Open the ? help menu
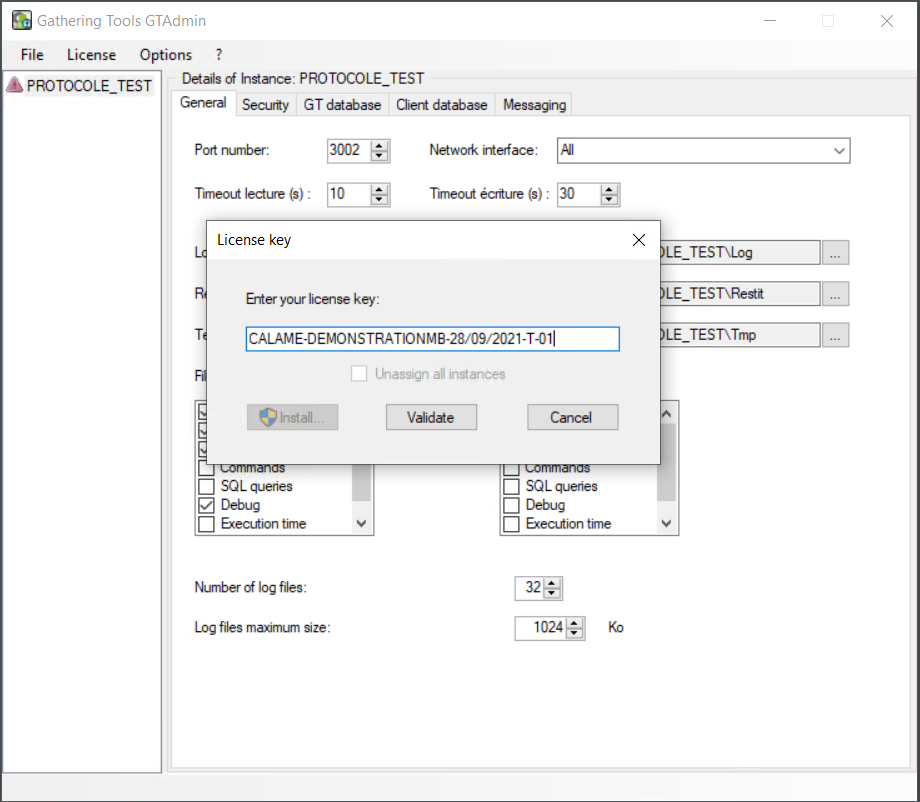This screenshot has width=920, height=802. click(x=219, y=55)
